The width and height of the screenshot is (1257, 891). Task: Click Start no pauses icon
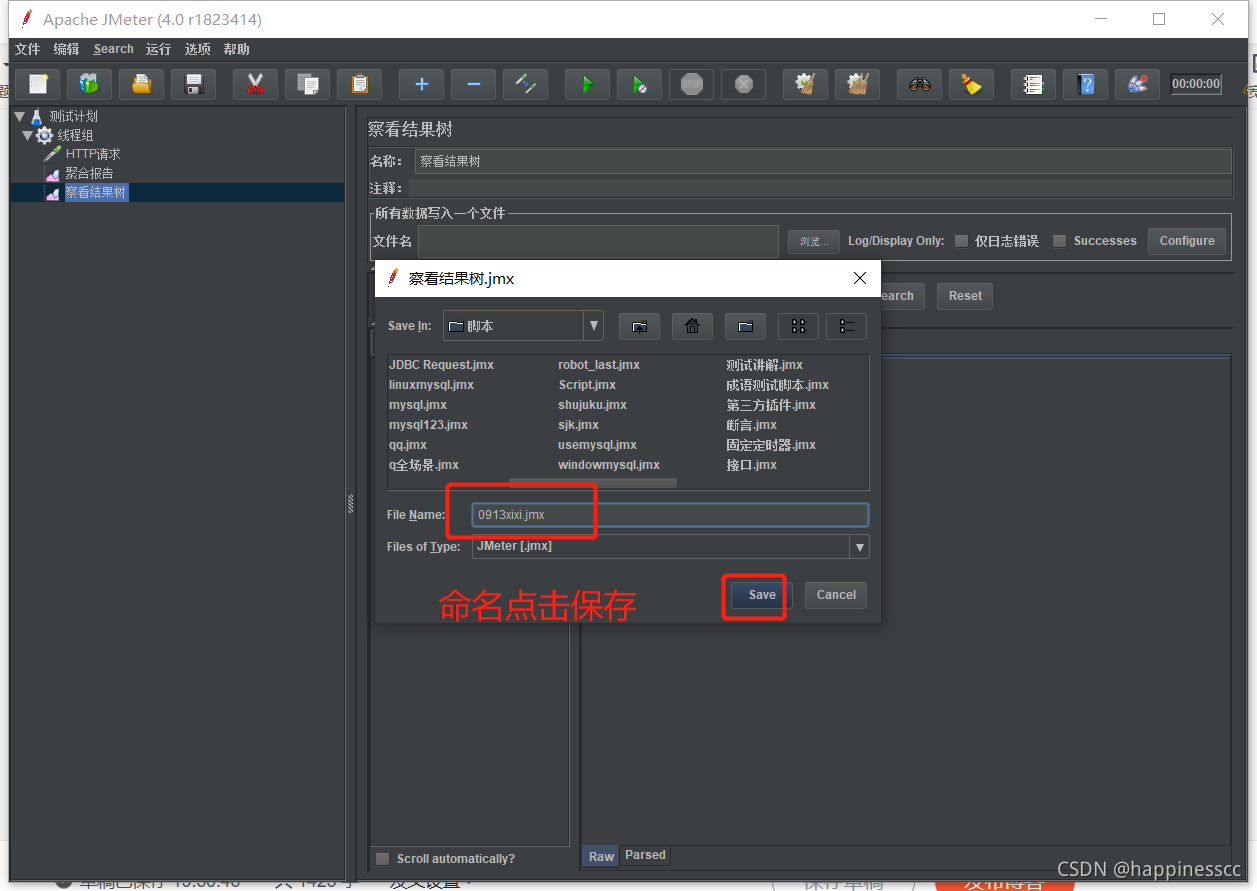point(639,84)
